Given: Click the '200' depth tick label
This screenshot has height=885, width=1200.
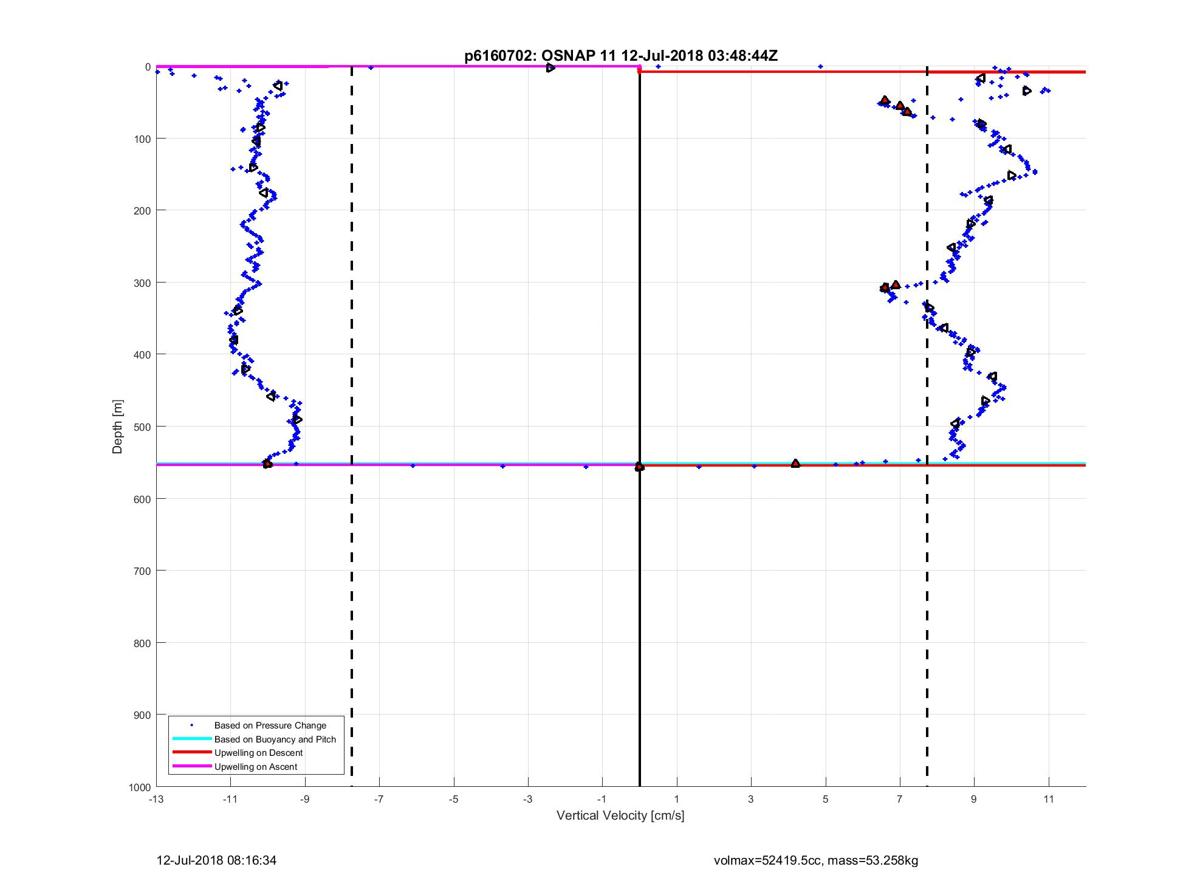Looking at the screenshot, I should point(141,210).
